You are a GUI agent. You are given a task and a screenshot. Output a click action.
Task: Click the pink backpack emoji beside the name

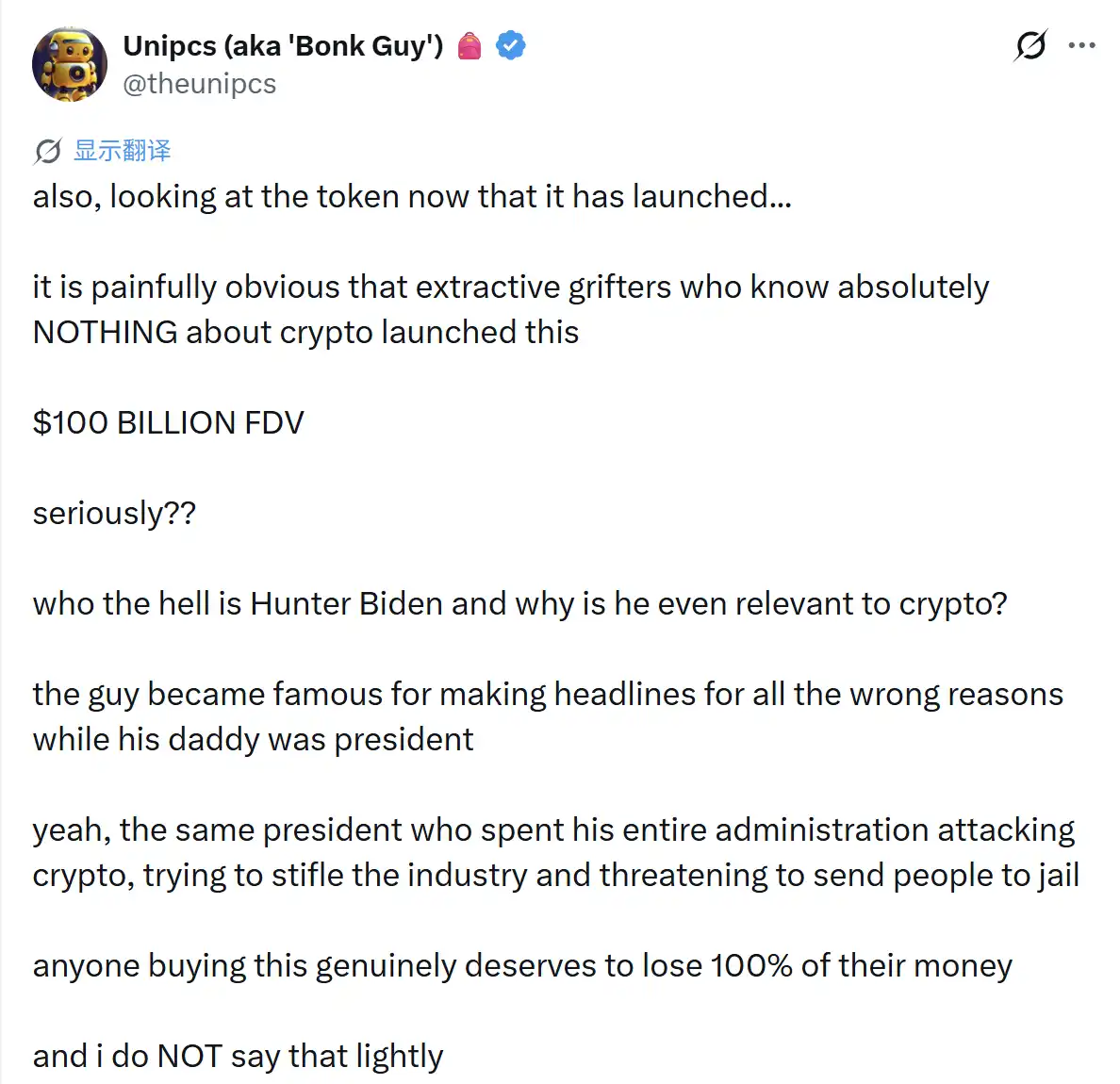coord(469,45)
